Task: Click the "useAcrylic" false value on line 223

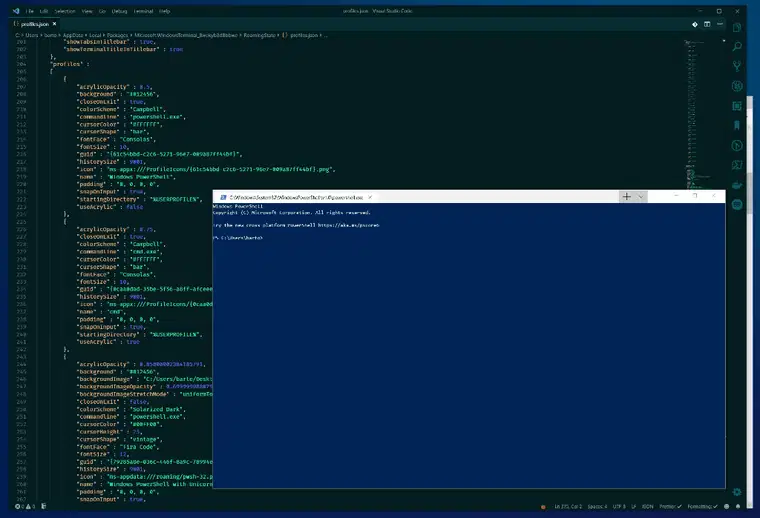Action: [x=134, y=207]
